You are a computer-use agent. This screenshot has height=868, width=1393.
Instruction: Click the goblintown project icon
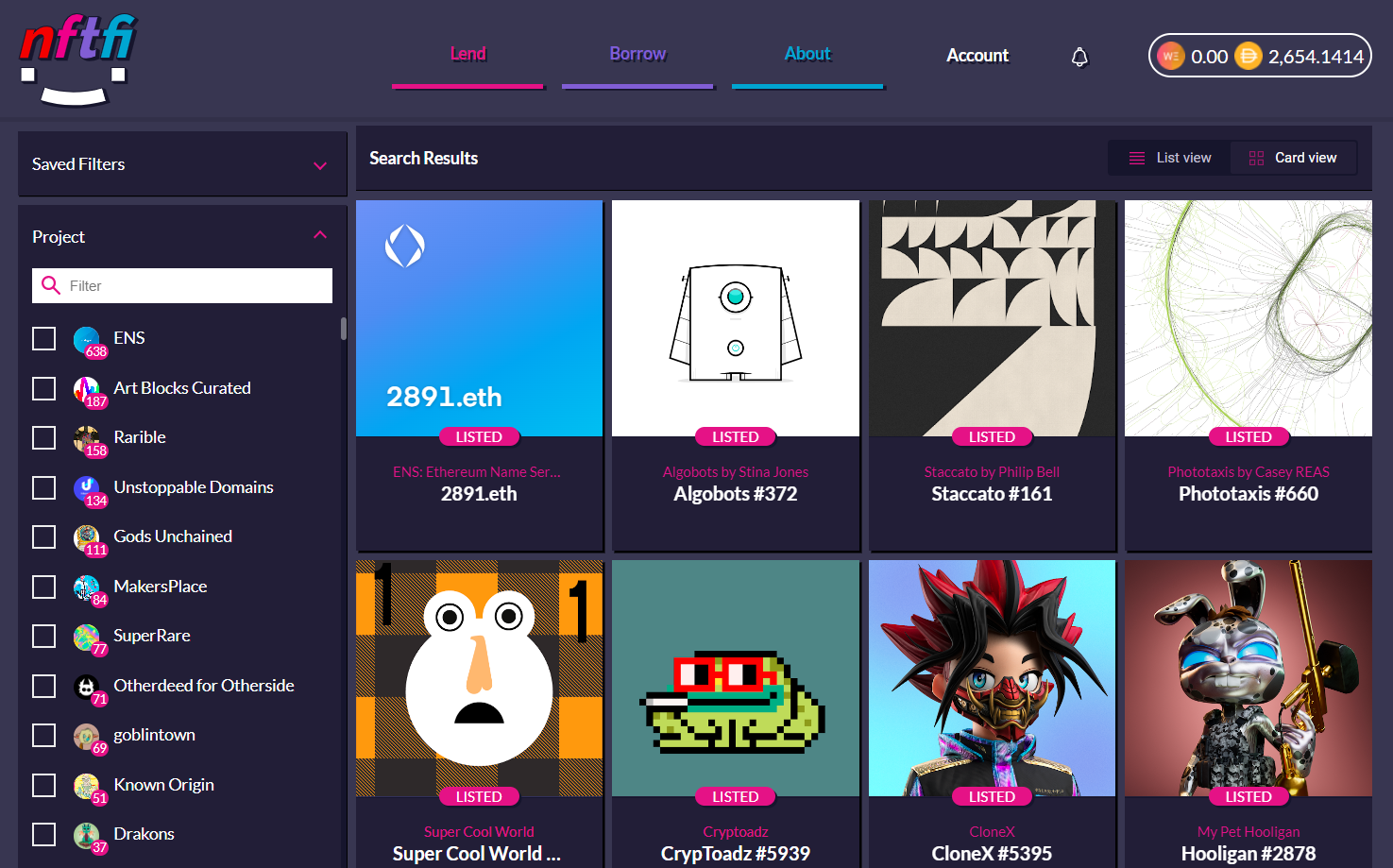[x=87, y=736]
